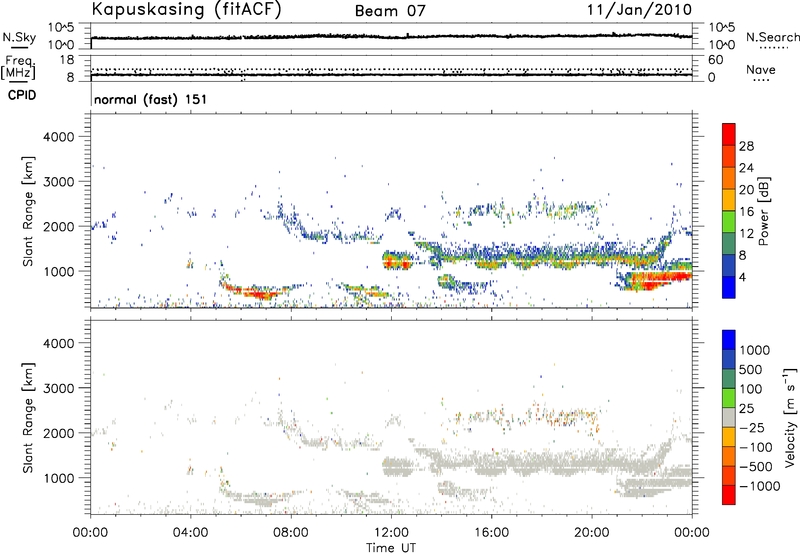Click the -1000 tick on Velocity colorbar

pos(759,486)
